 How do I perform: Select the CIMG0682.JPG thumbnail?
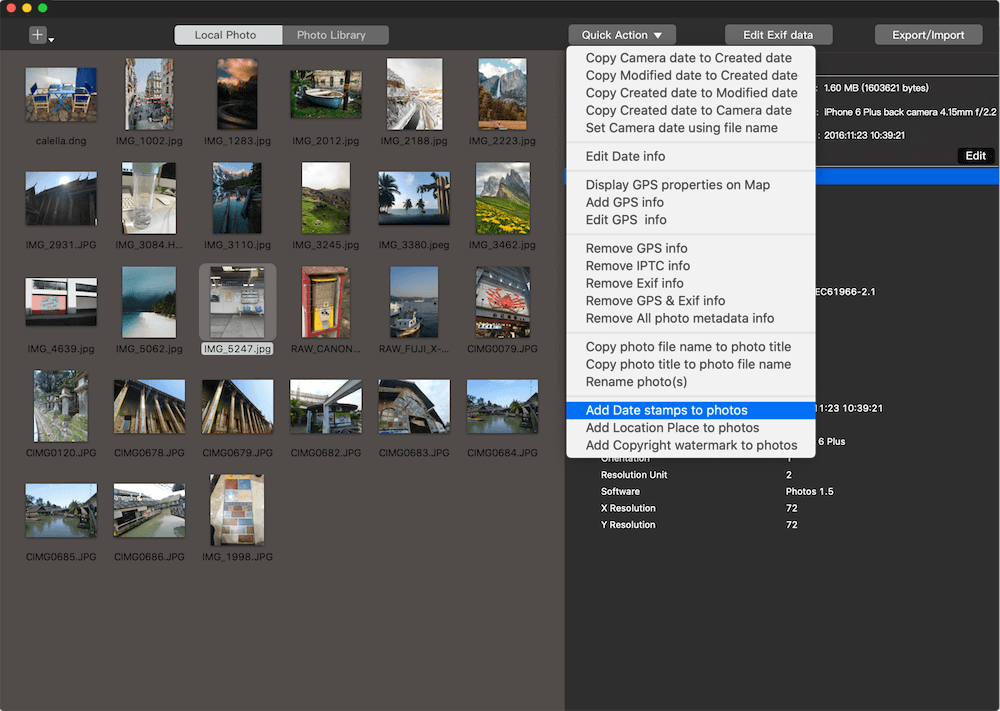pyautogui.click(x=326, y=406)
